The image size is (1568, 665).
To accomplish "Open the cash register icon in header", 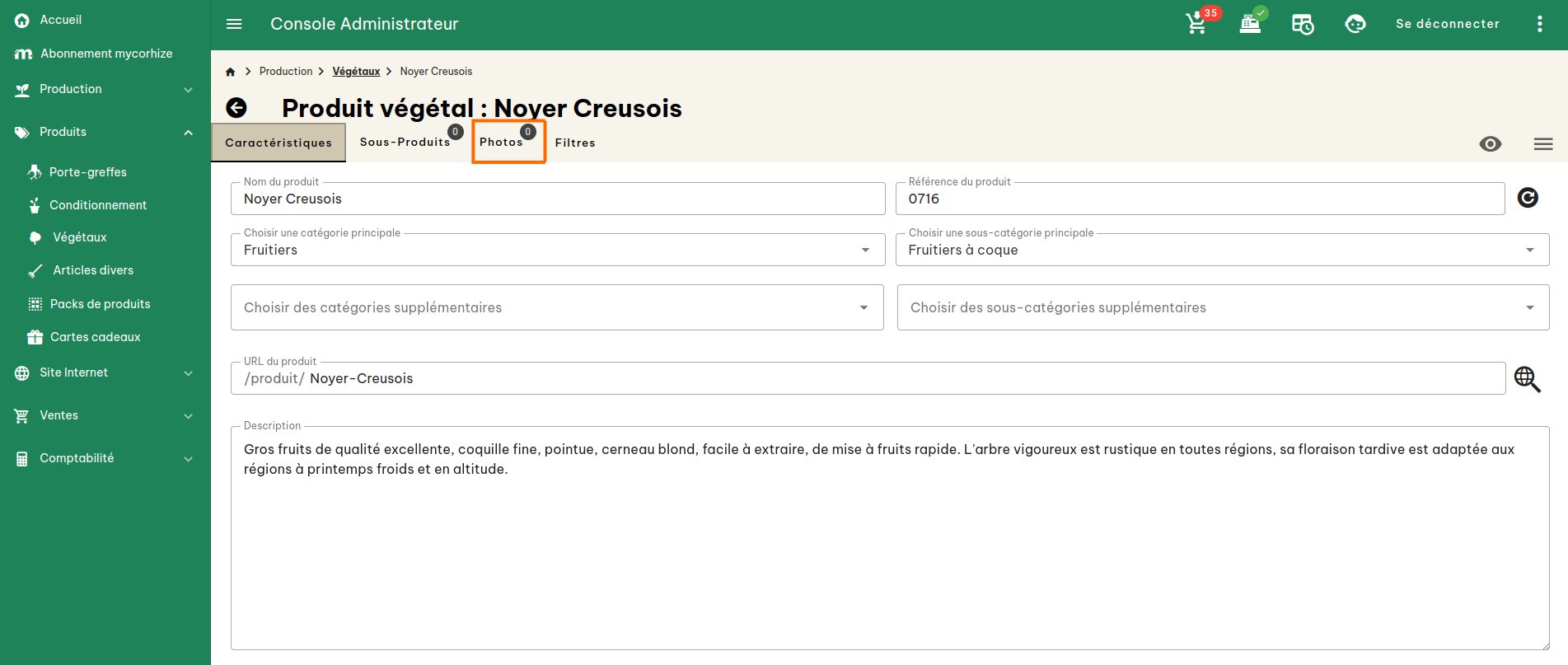I will [x=1250, y=24].
